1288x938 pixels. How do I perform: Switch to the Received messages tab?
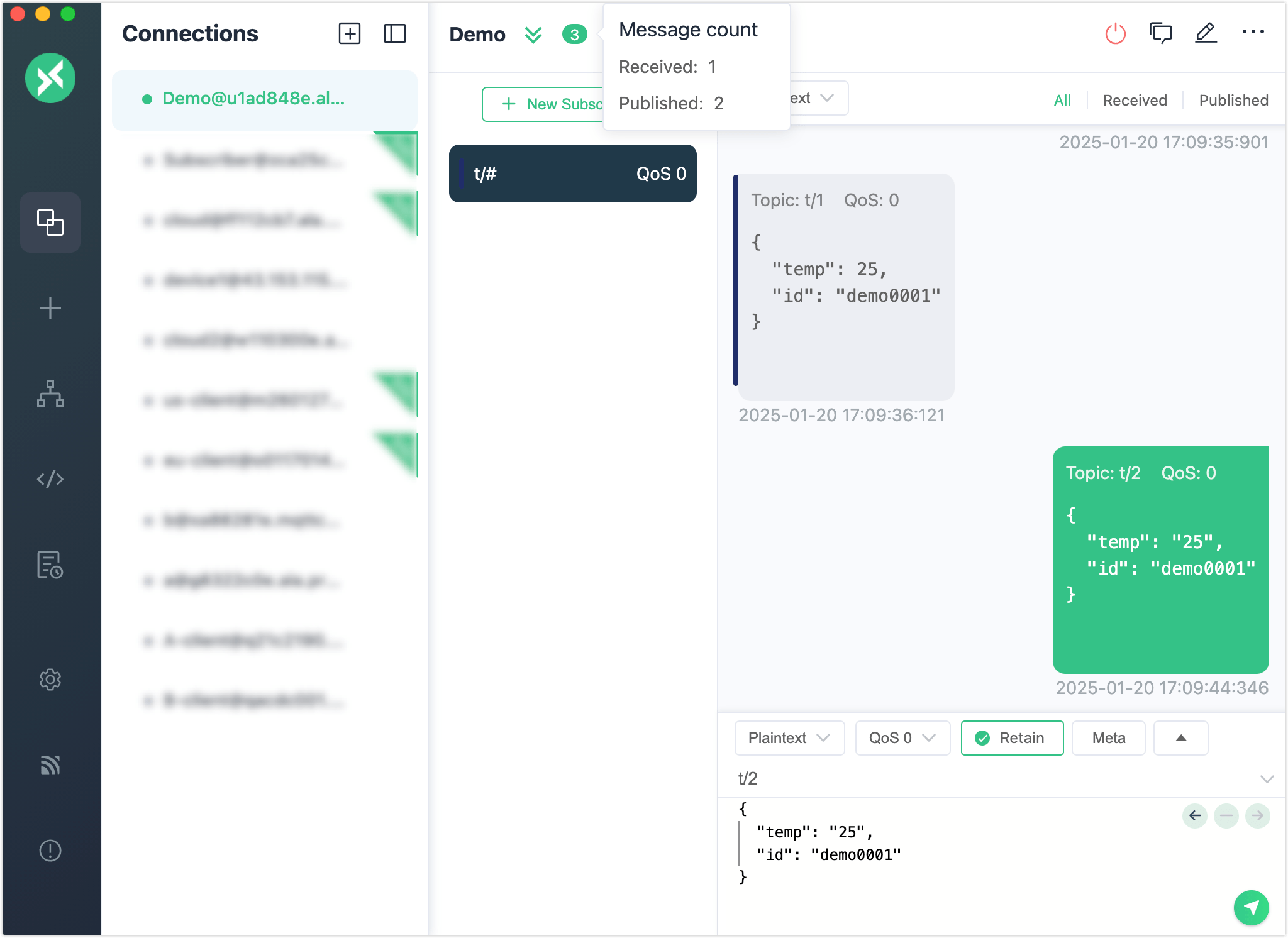coord(1133,100)
